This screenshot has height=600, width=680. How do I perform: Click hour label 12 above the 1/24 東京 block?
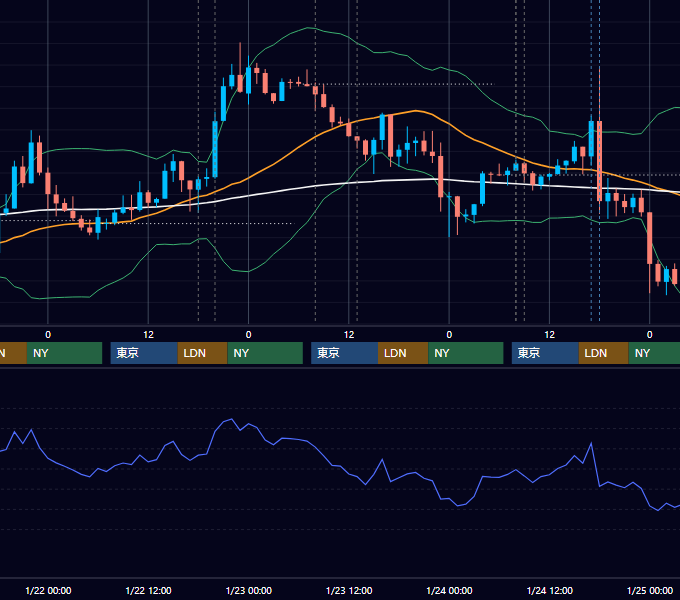coord(549,335)
